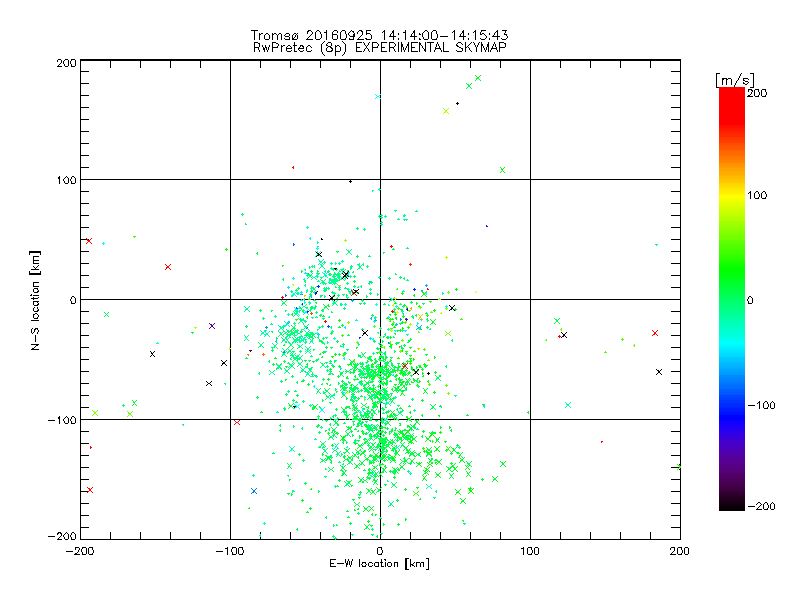Image resolution: width=800 pixels, height=600 pixels.
Task: Click the y-axis tick label '0'
Action: pyautogui.click(x=73, y=300)
